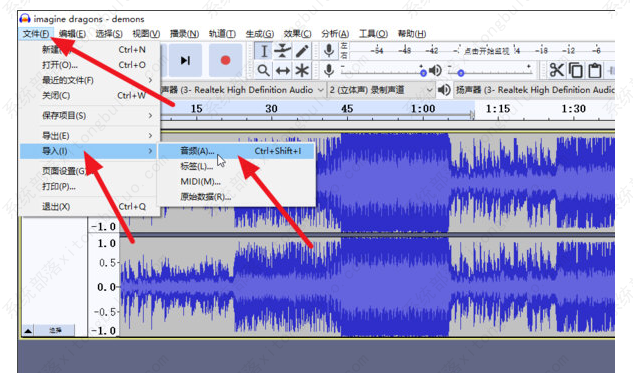Click the Paste clipboard icon
This screenshot has width=633, height=373.
pos(595,70)
